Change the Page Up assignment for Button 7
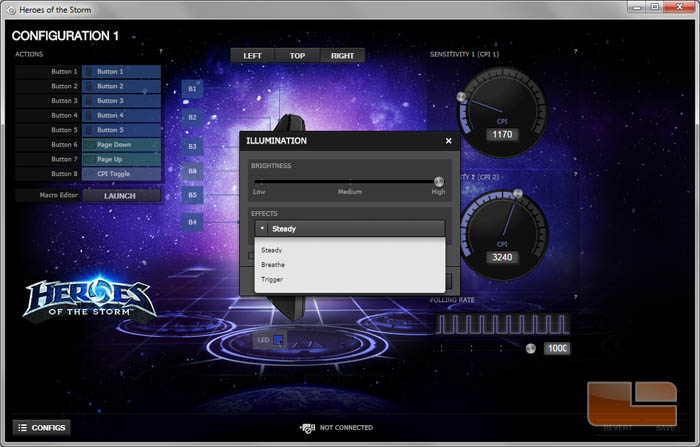This screenshot has height=447, width=700. click(121, 159)
